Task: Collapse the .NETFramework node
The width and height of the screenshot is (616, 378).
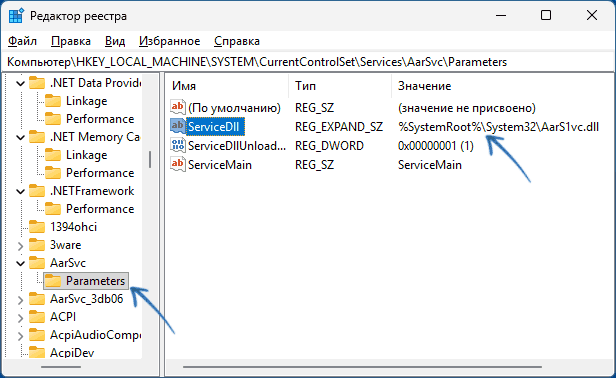Action: click(x=20, y=191)
